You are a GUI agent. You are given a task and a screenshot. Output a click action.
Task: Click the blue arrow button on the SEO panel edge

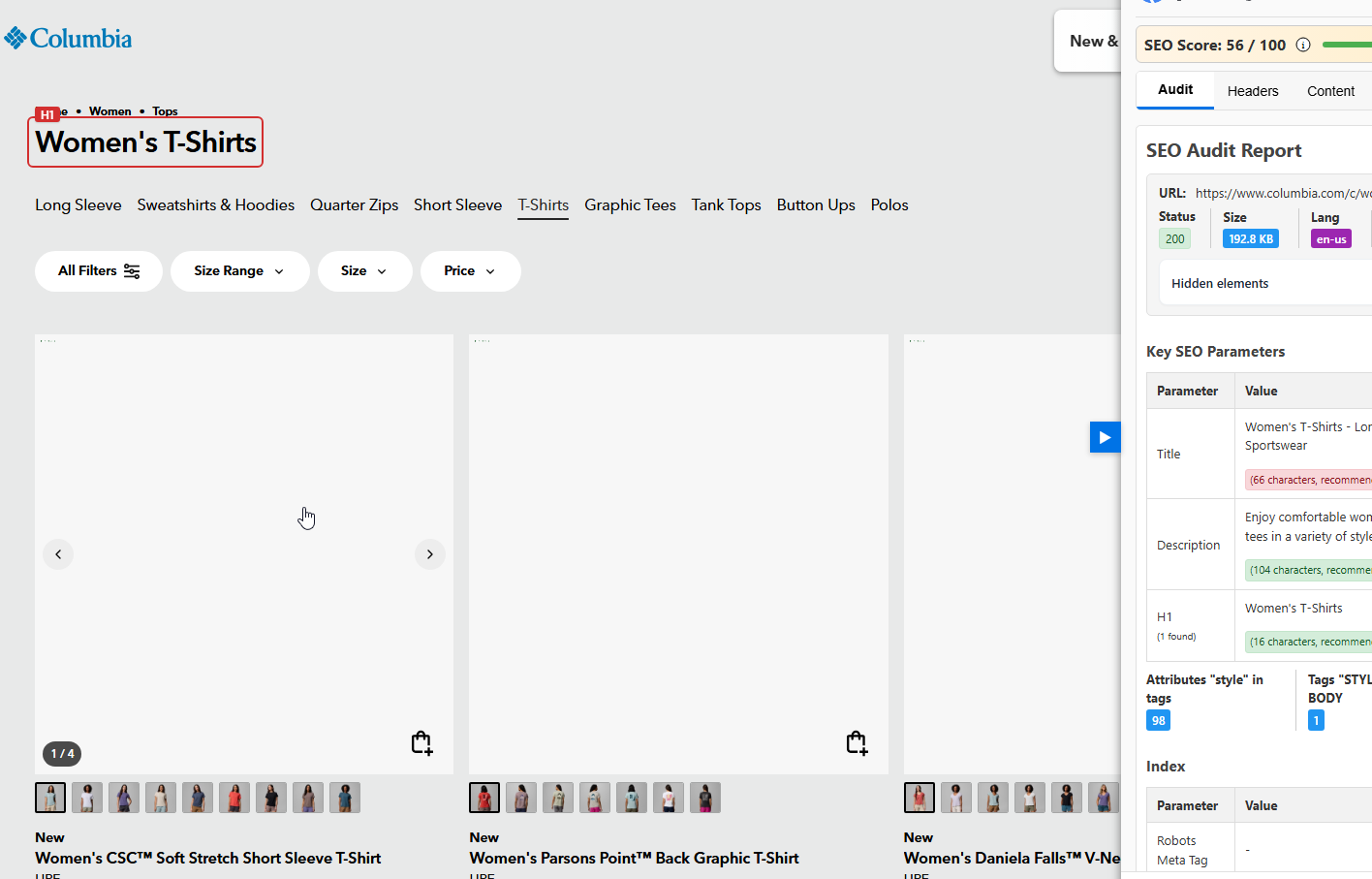coord(1105,437)
